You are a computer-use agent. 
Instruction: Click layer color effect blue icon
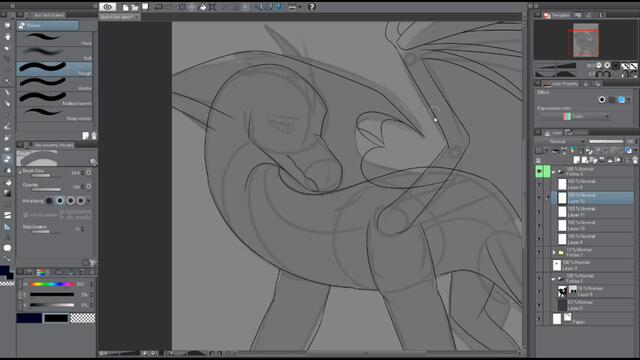coord(621,100)
